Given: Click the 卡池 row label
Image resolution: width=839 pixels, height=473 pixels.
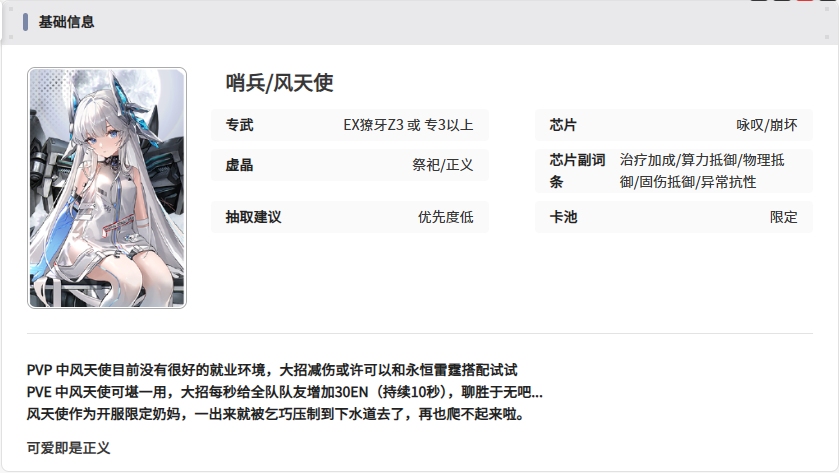Looking at the screenshot, I should pyautogui.click(x=563, y=217).
